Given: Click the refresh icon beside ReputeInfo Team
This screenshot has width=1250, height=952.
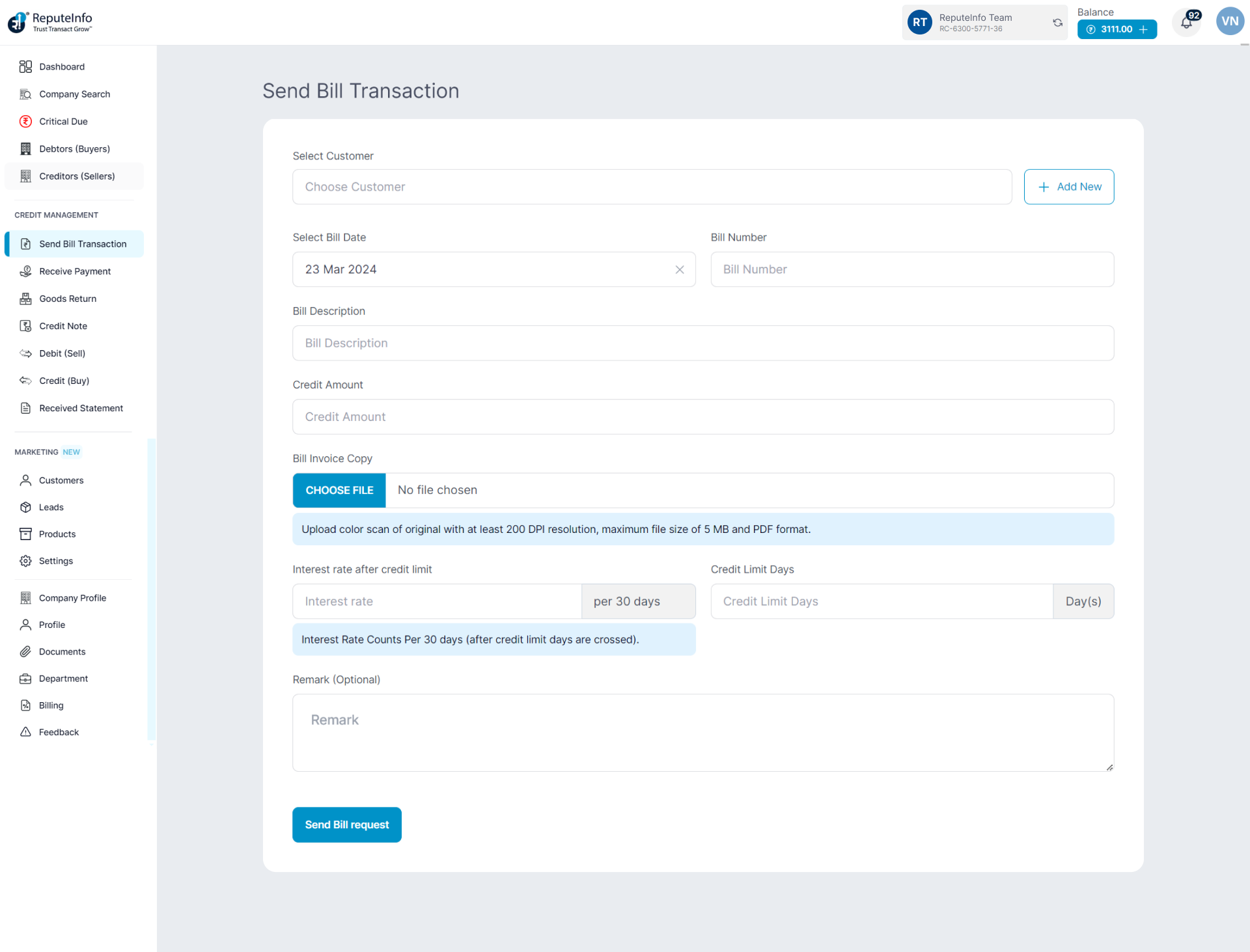Looking at the screenshot, I should (x=1057, y=23).
